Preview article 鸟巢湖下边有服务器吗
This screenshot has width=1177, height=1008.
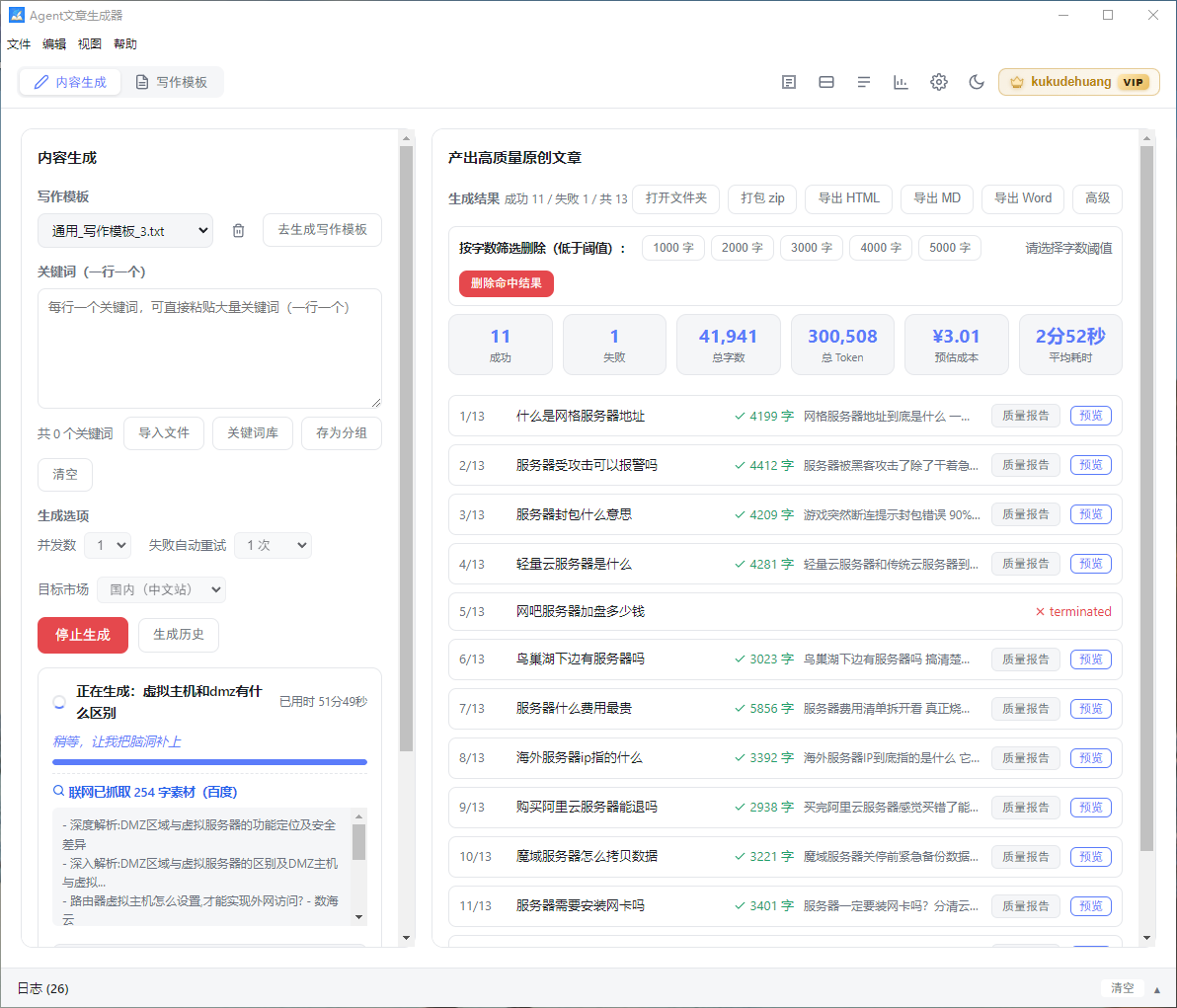click(x=1091, y=659)
